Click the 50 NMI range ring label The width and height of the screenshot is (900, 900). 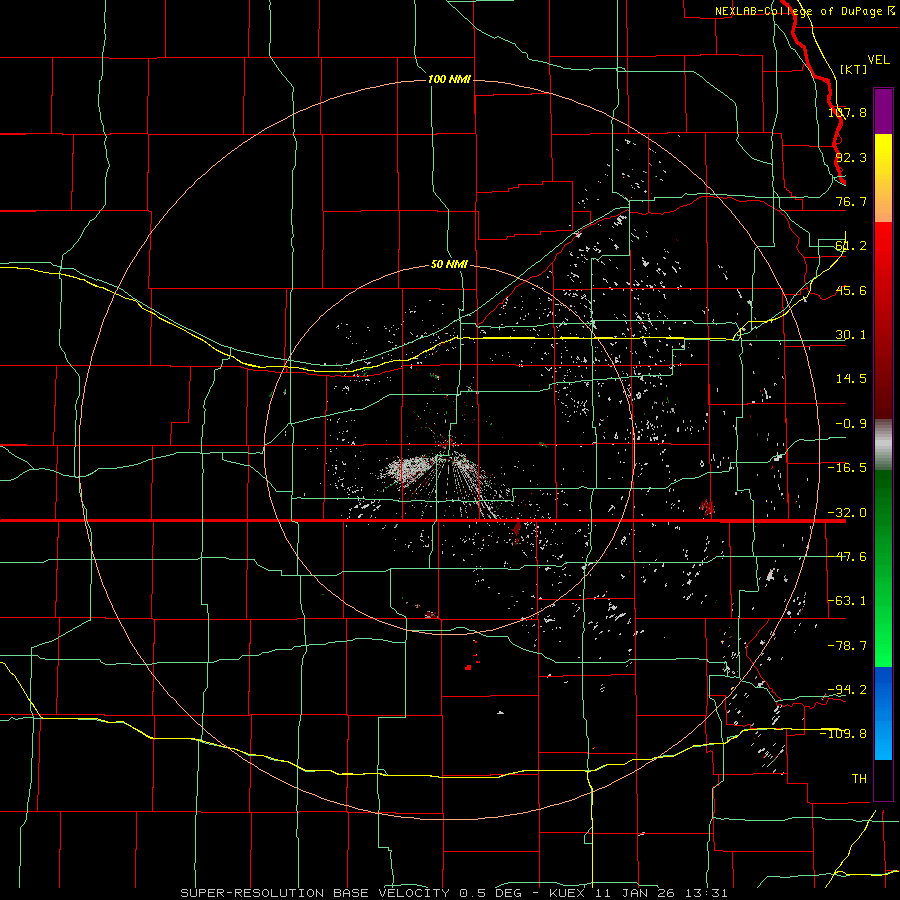pos(449,265)
